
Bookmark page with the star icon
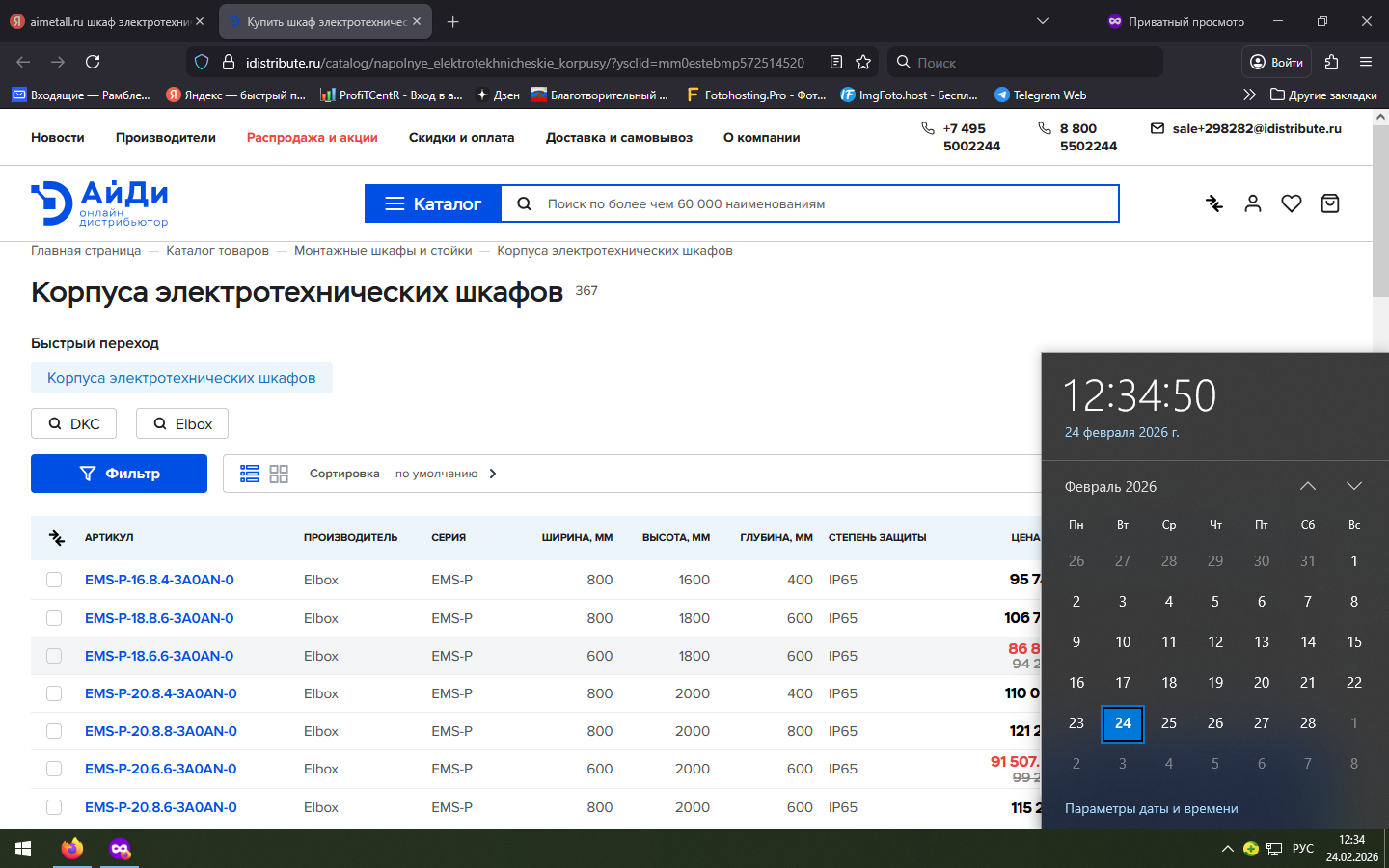point(863,62)
